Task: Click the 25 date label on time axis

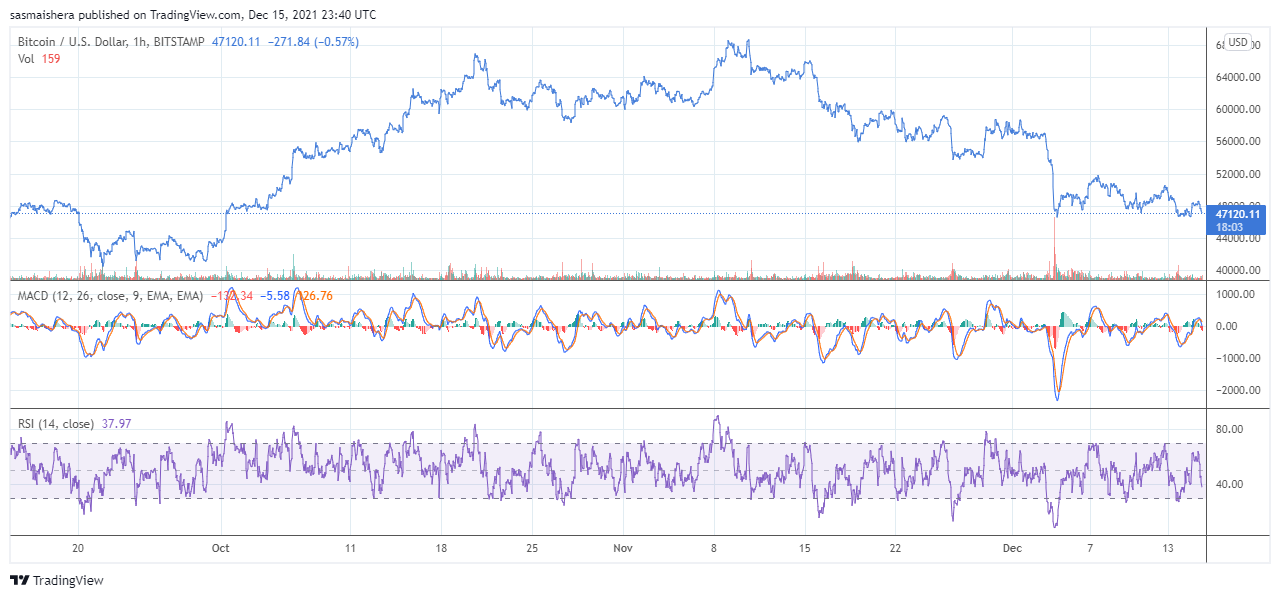Action: pyautogui.click(x=531, y=548)
